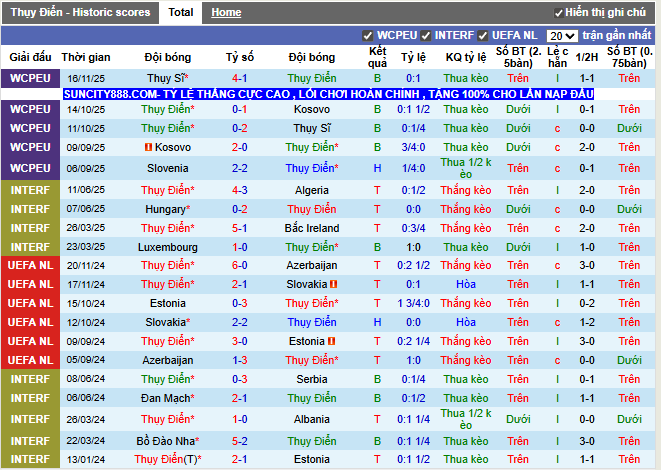This screenshot has width=661, height=470.
Task: Click the UEFA NL league label for 20/11/24
Action: point(30,265)
